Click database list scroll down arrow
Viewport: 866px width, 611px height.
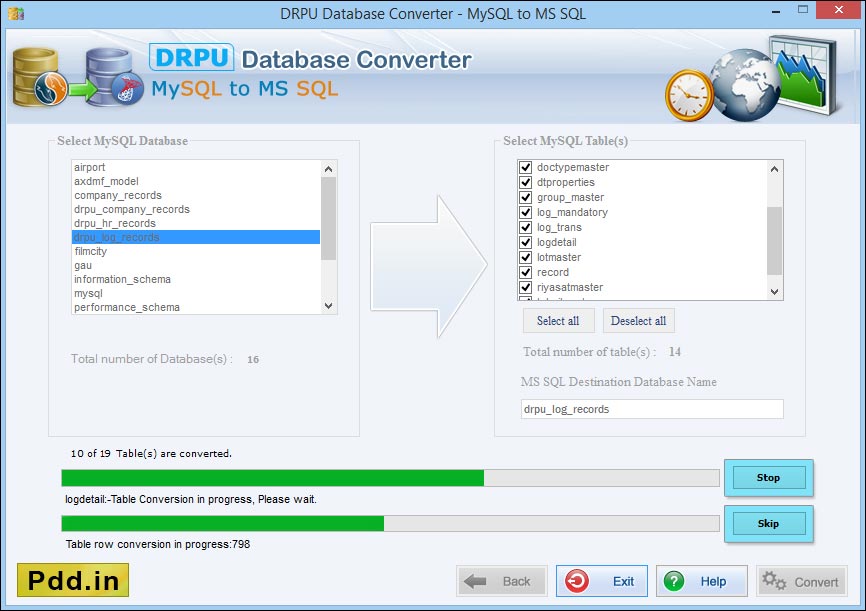pyautogui.click(x=329, y=306)
